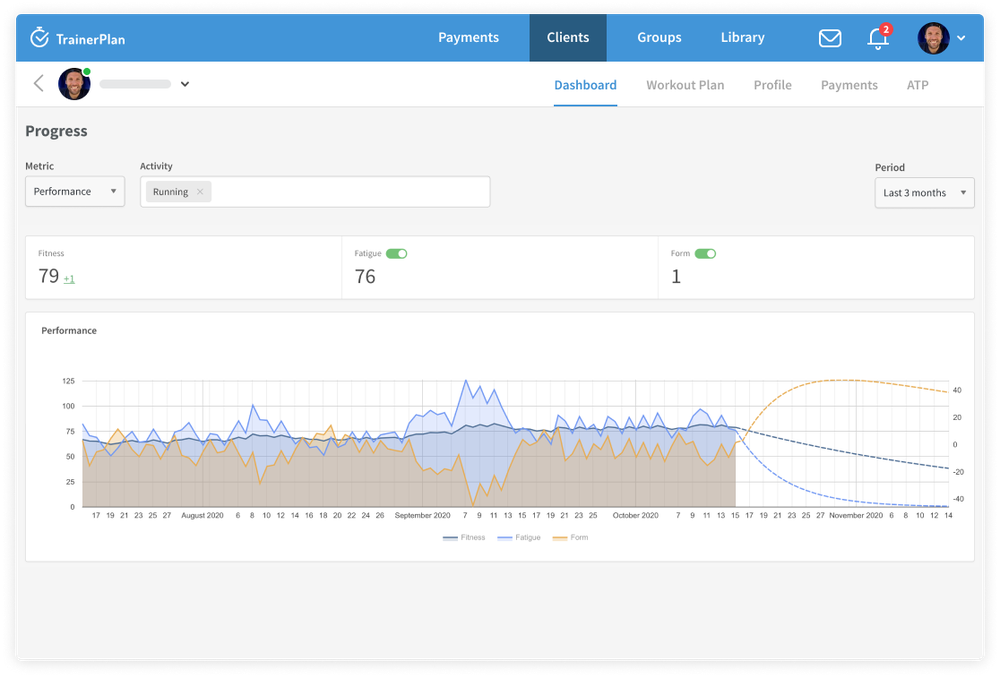Click the TrainerPlan brand text
1000x677 pixels.
click(x=91, y=40)
